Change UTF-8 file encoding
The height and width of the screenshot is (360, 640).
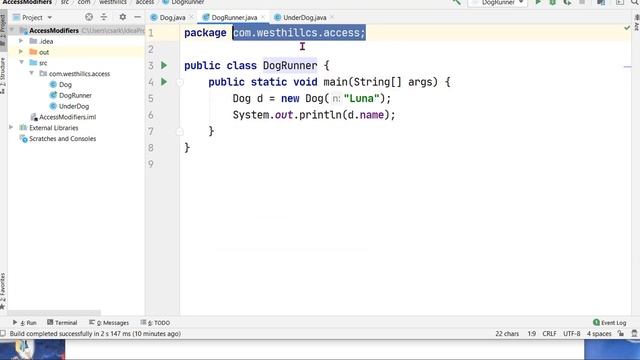(x=571, y=333)
